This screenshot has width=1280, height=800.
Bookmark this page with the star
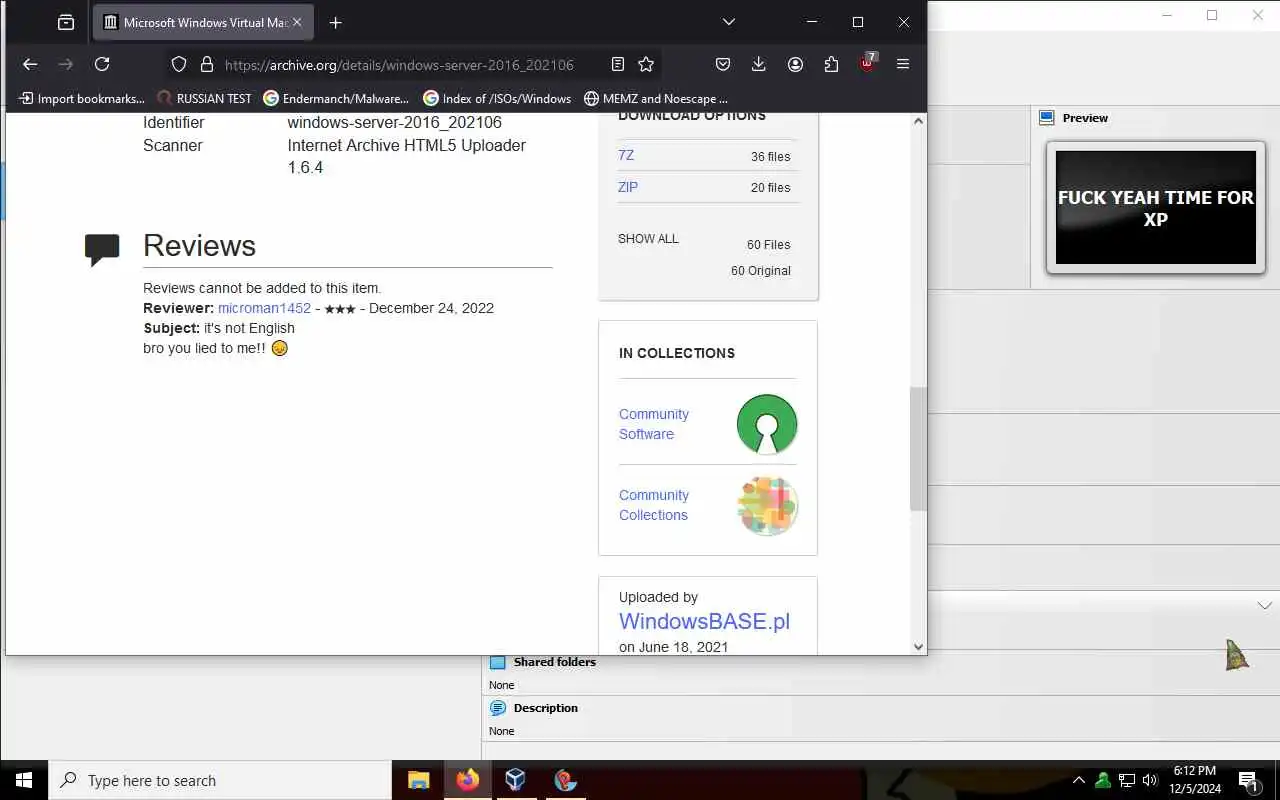point(646,64)
